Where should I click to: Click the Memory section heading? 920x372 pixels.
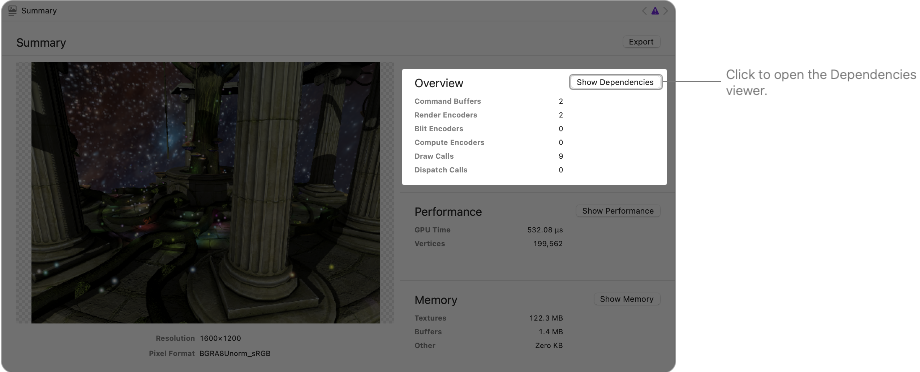436,300
